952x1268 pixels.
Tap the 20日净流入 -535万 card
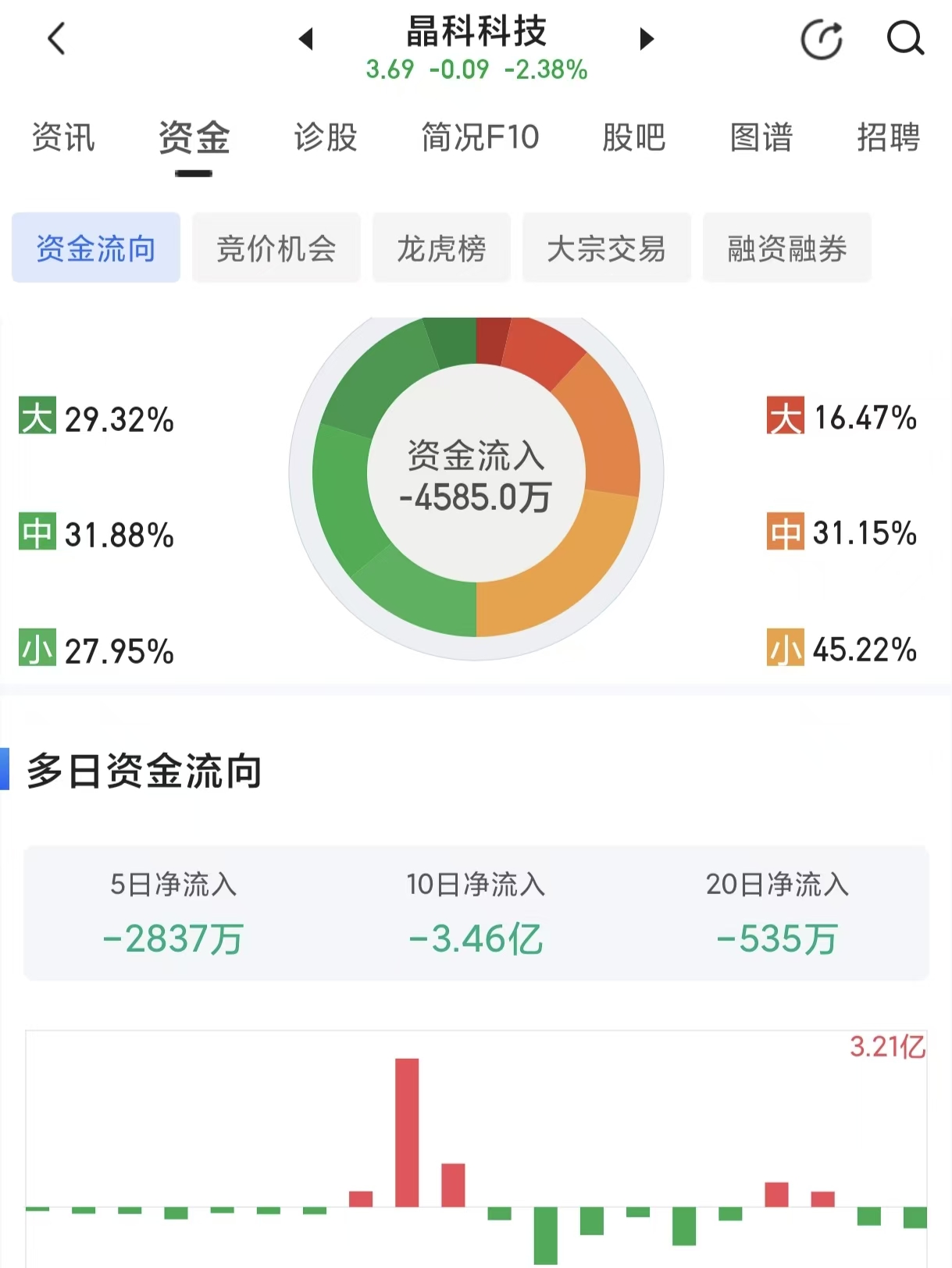tap(778, 913)
